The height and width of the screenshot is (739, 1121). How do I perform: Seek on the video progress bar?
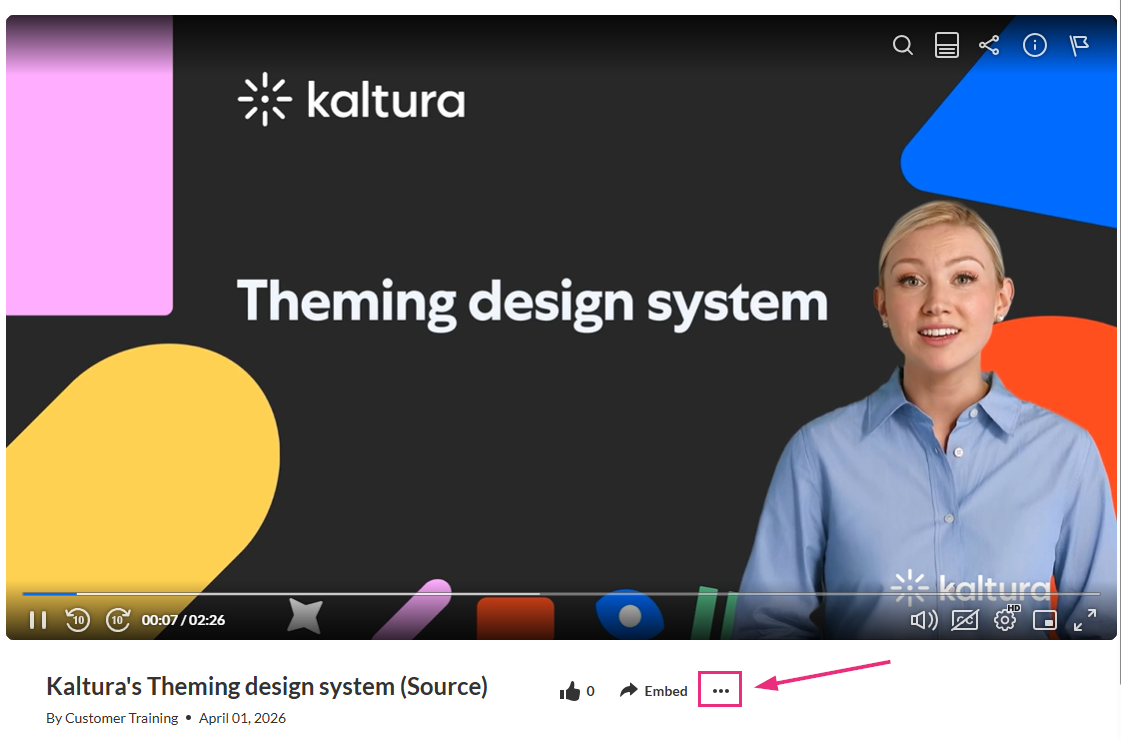[x=560, y=593]
